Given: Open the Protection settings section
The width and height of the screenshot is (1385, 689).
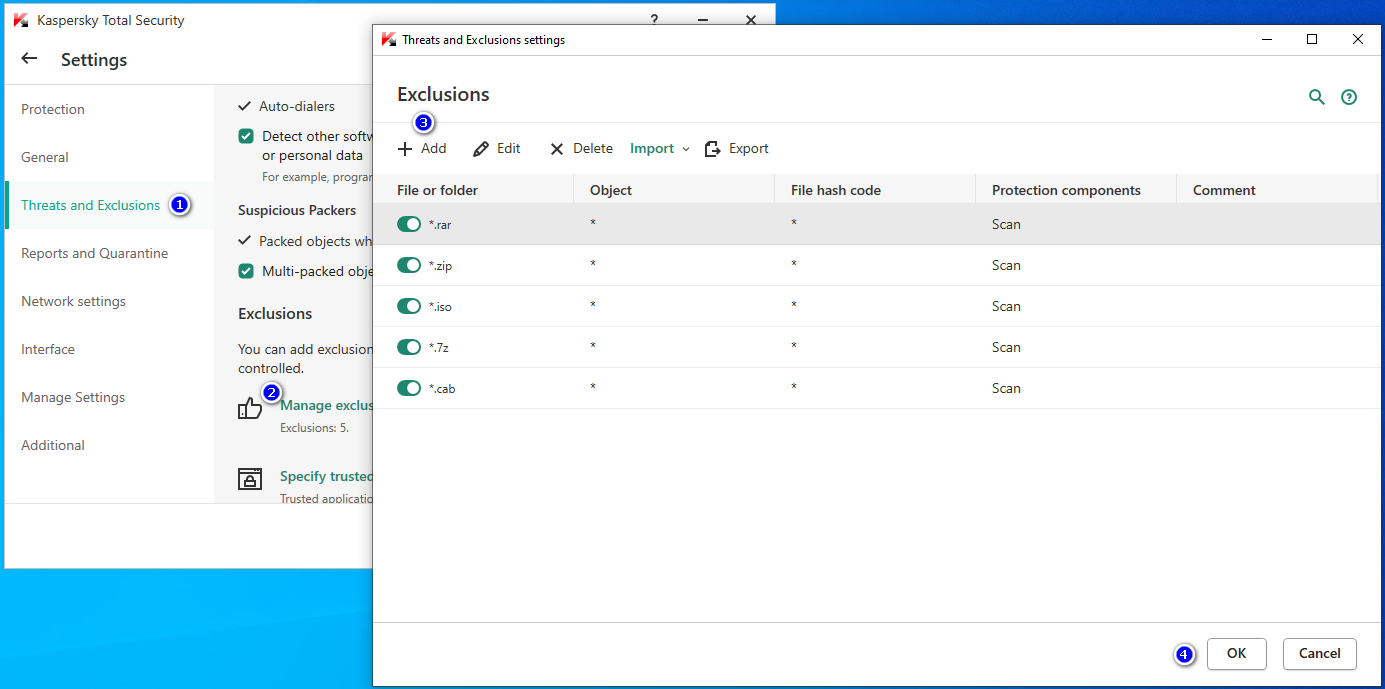Looking at the screenshot, I should 53,109.
